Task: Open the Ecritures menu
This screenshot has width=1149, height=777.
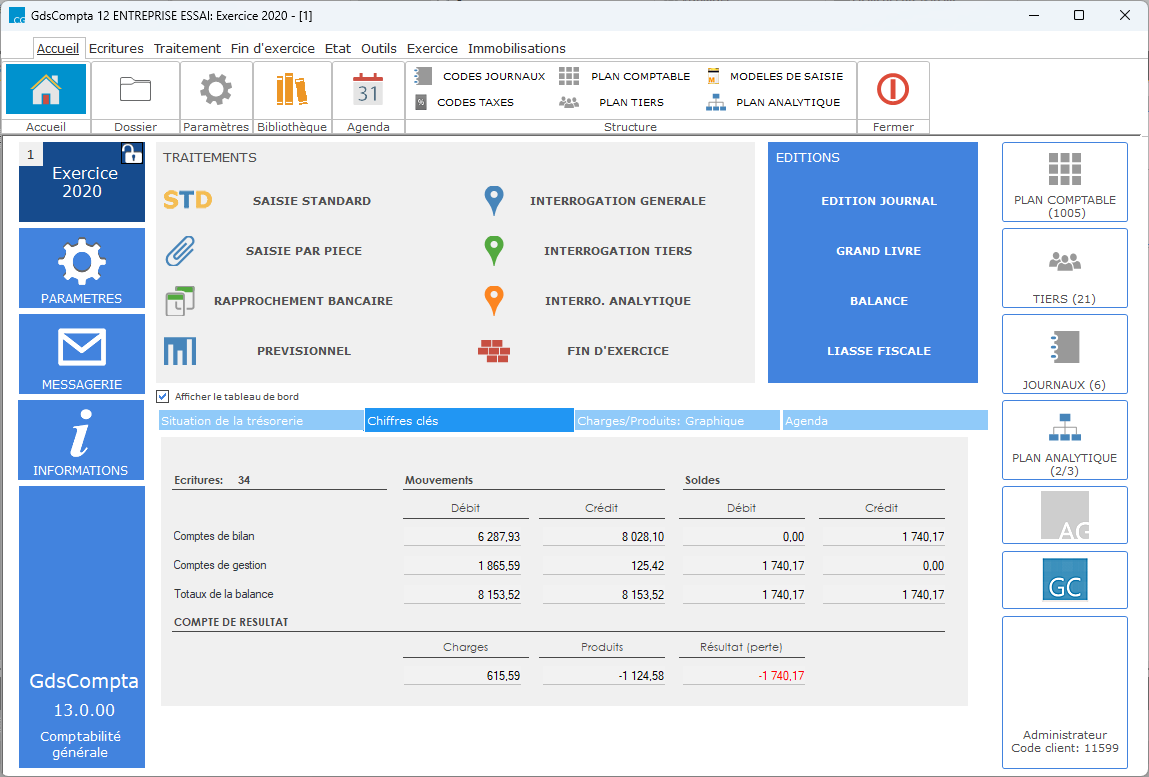Action: (116, 48)
